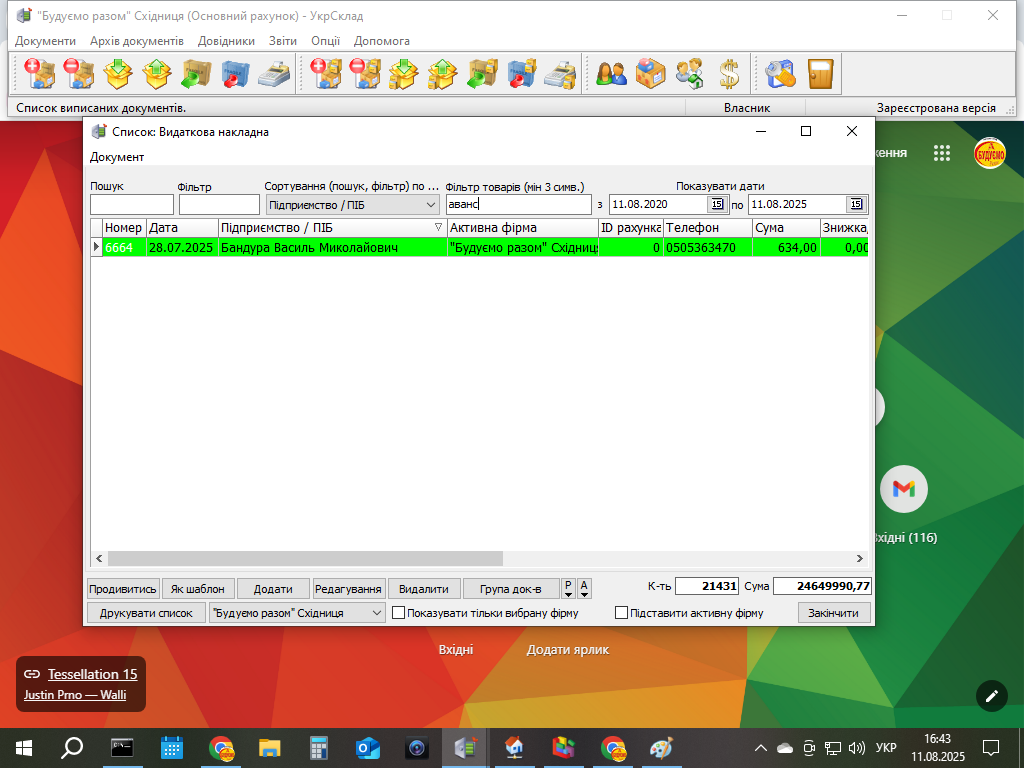Enable 'Підставити активну фірму' checkbox
The image size is (1024, 768).
click(x=621, y=613)
